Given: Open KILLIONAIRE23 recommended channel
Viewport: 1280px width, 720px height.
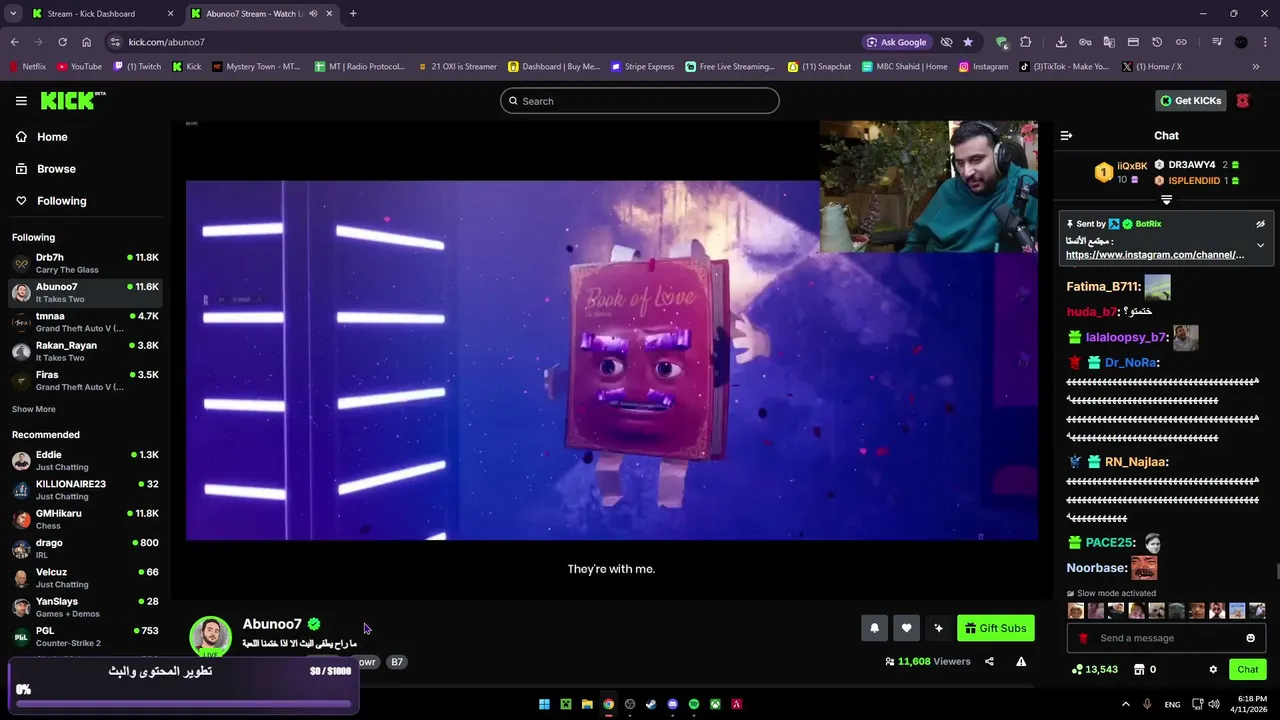Looking at the screenshot, I should click(x=86, y=490).
